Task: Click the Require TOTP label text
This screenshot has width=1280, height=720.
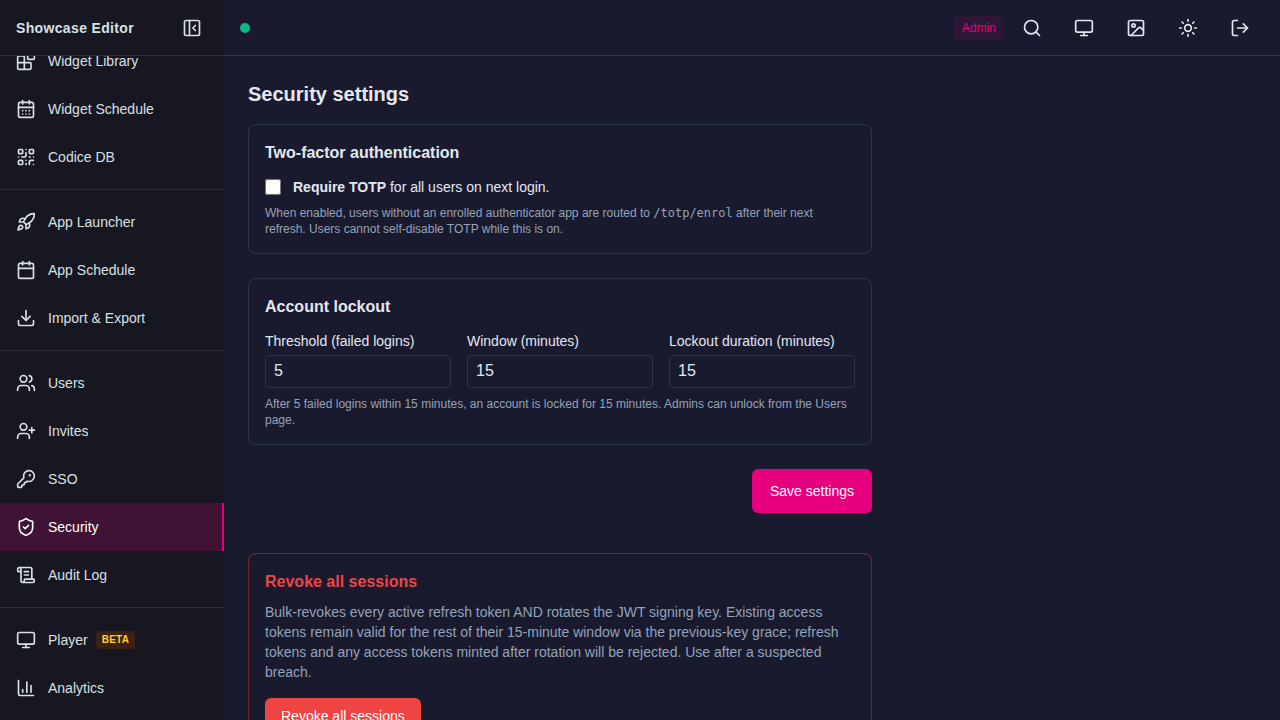Action: pyautogui.click(x=340, y=187)
